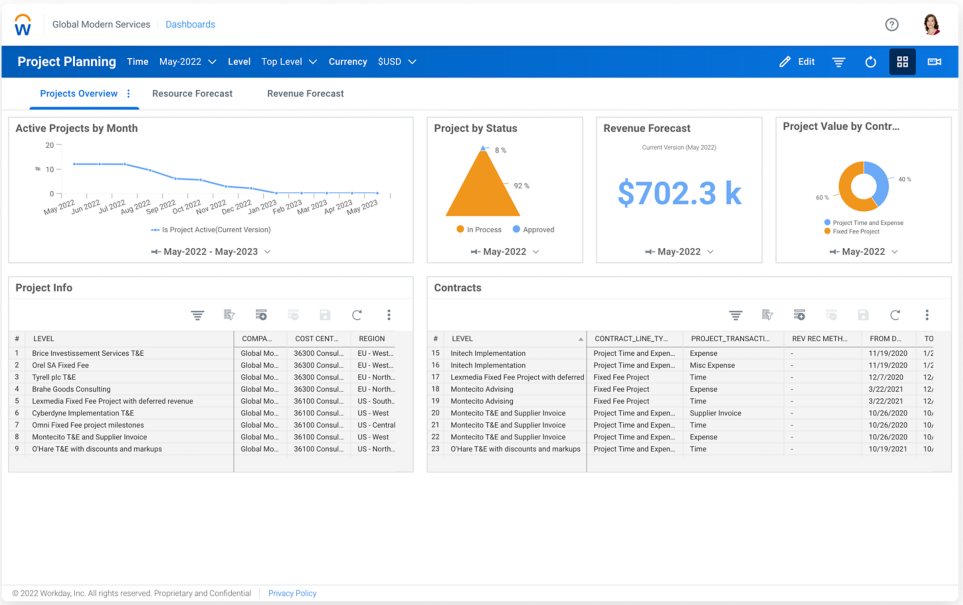Click CONTRACT_LINE_TY... column header
The image size is (963, 605).
point(631,338)
